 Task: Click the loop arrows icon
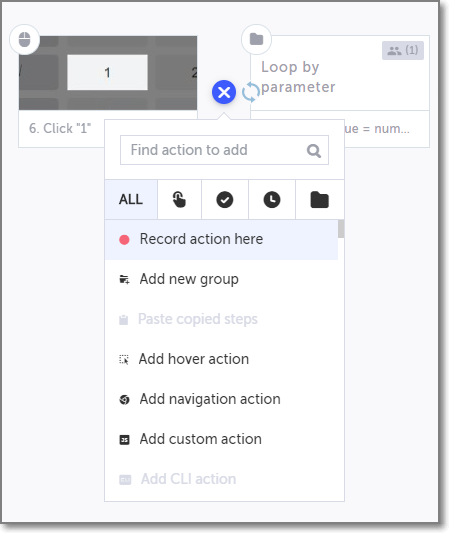pyautogui.click(x=251, y=92)
